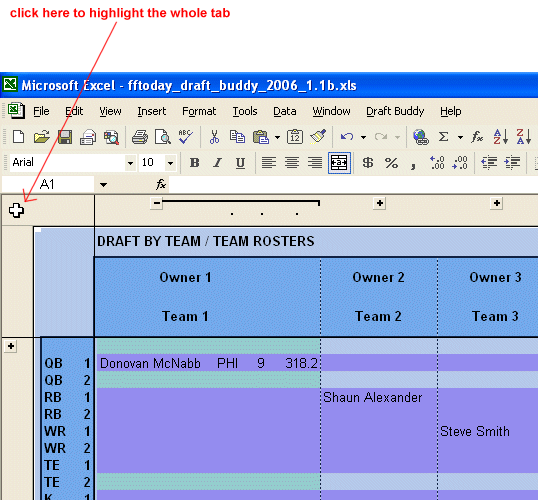Open the File menu
538x500 pixels.
pos(41,111)
